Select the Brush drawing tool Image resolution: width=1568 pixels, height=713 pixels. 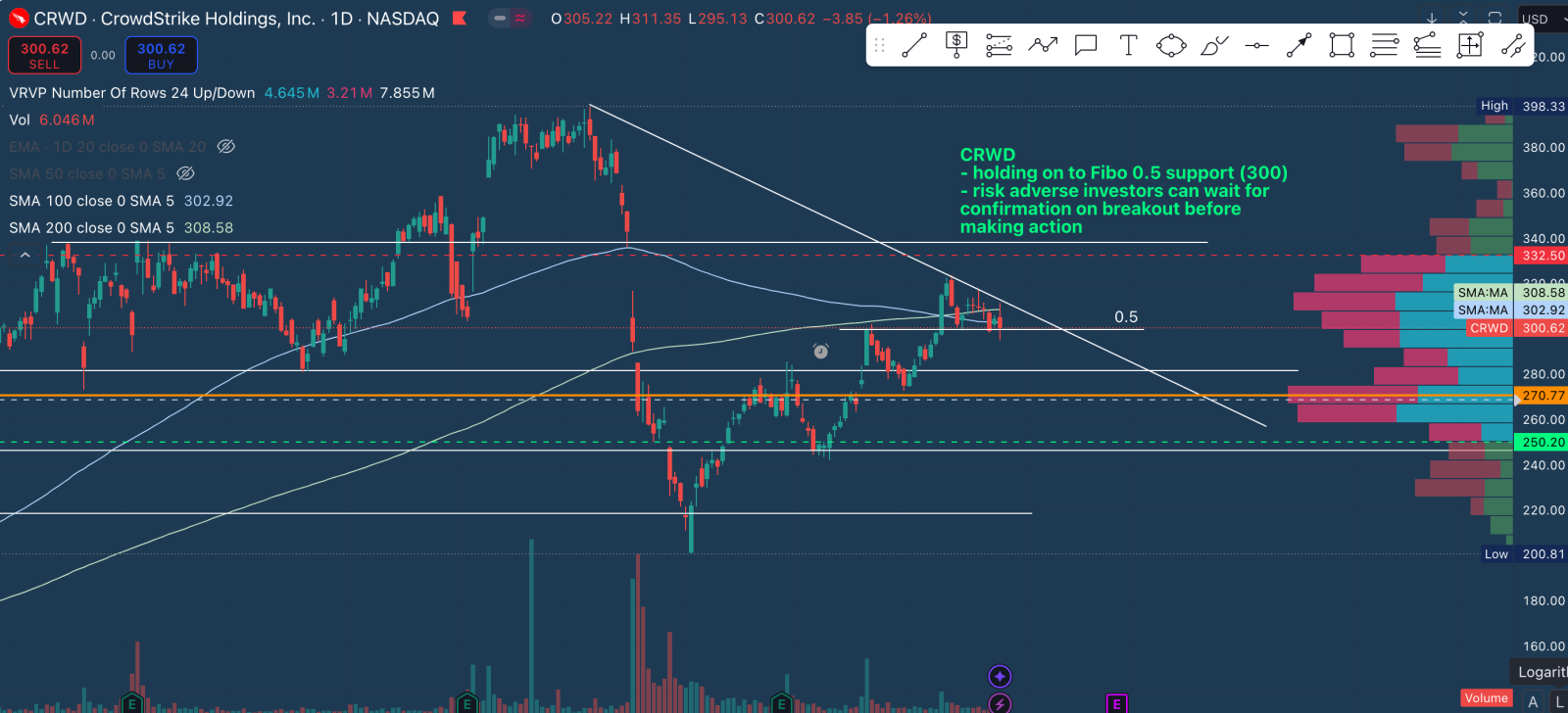click(1214, 45)
